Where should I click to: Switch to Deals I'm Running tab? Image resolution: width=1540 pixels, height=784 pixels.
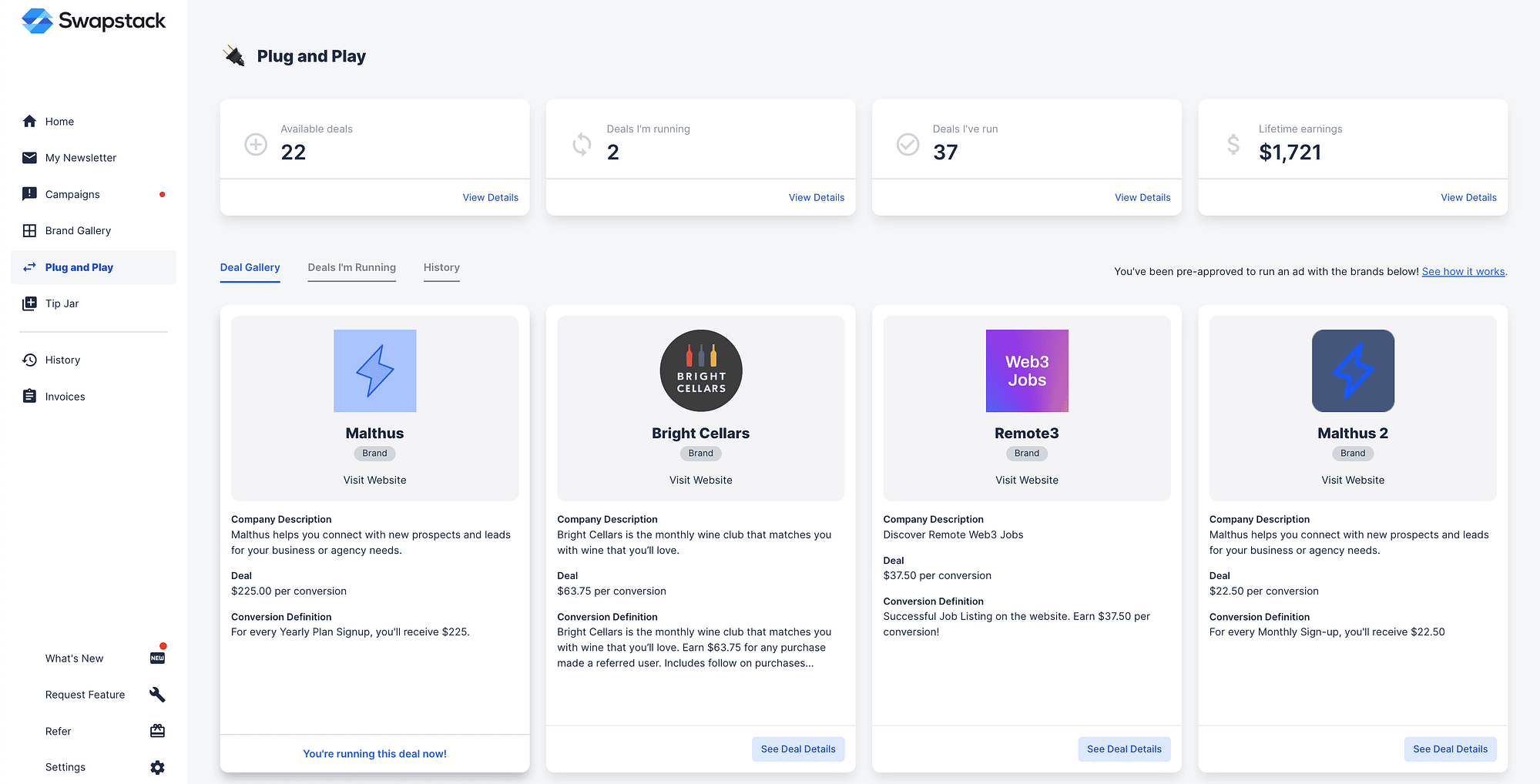(351, 267)
